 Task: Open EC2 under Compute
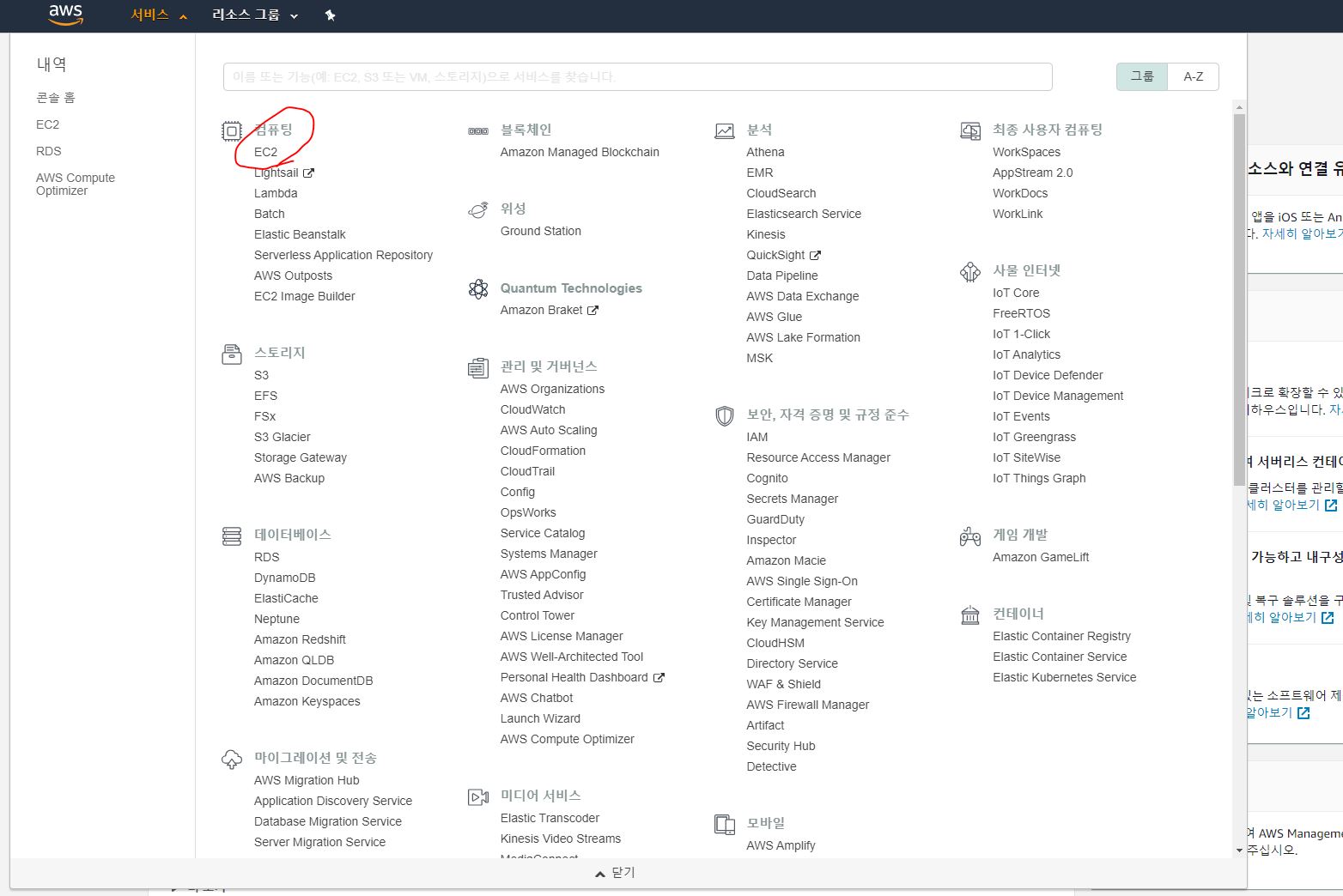(x=266, y=152)
